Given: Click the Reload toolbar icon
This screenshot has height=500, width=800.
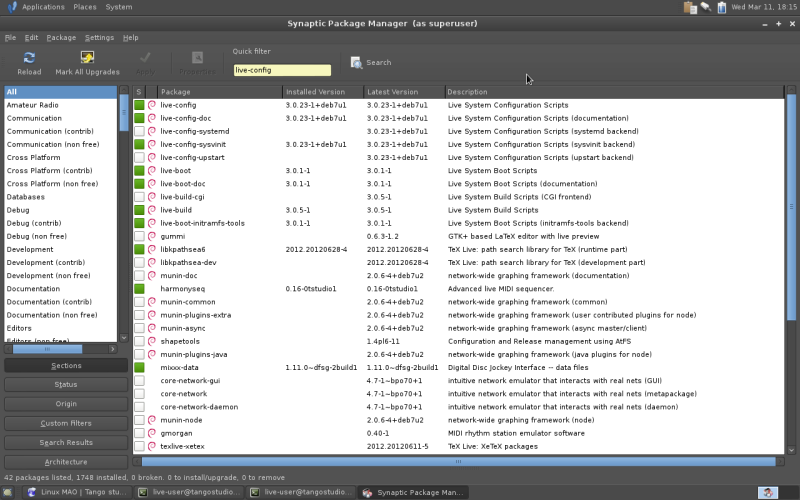Looking at the screenshot, I should click(x=29, y=58).
